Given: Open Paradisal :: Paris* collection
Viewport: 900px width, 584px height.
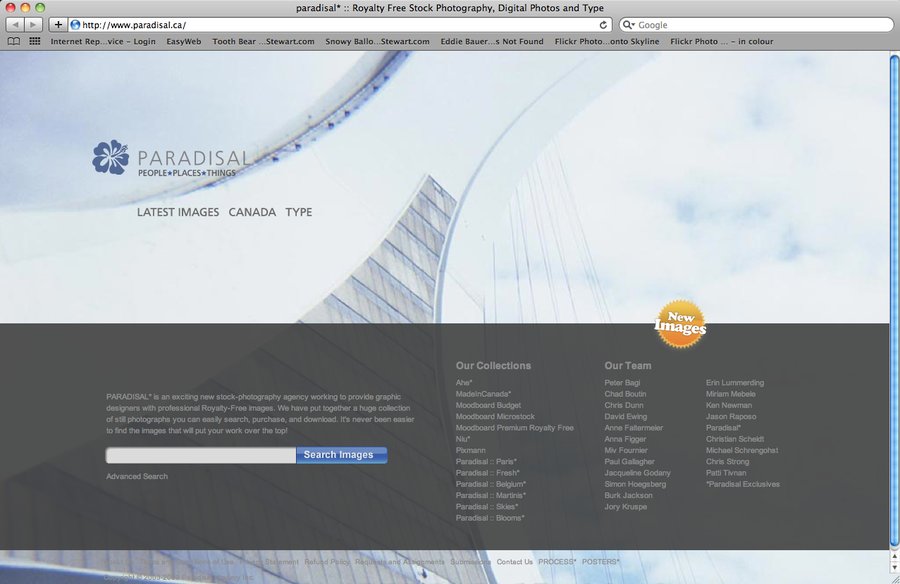Looking at the screenshot, I should (x=486, y=462).
